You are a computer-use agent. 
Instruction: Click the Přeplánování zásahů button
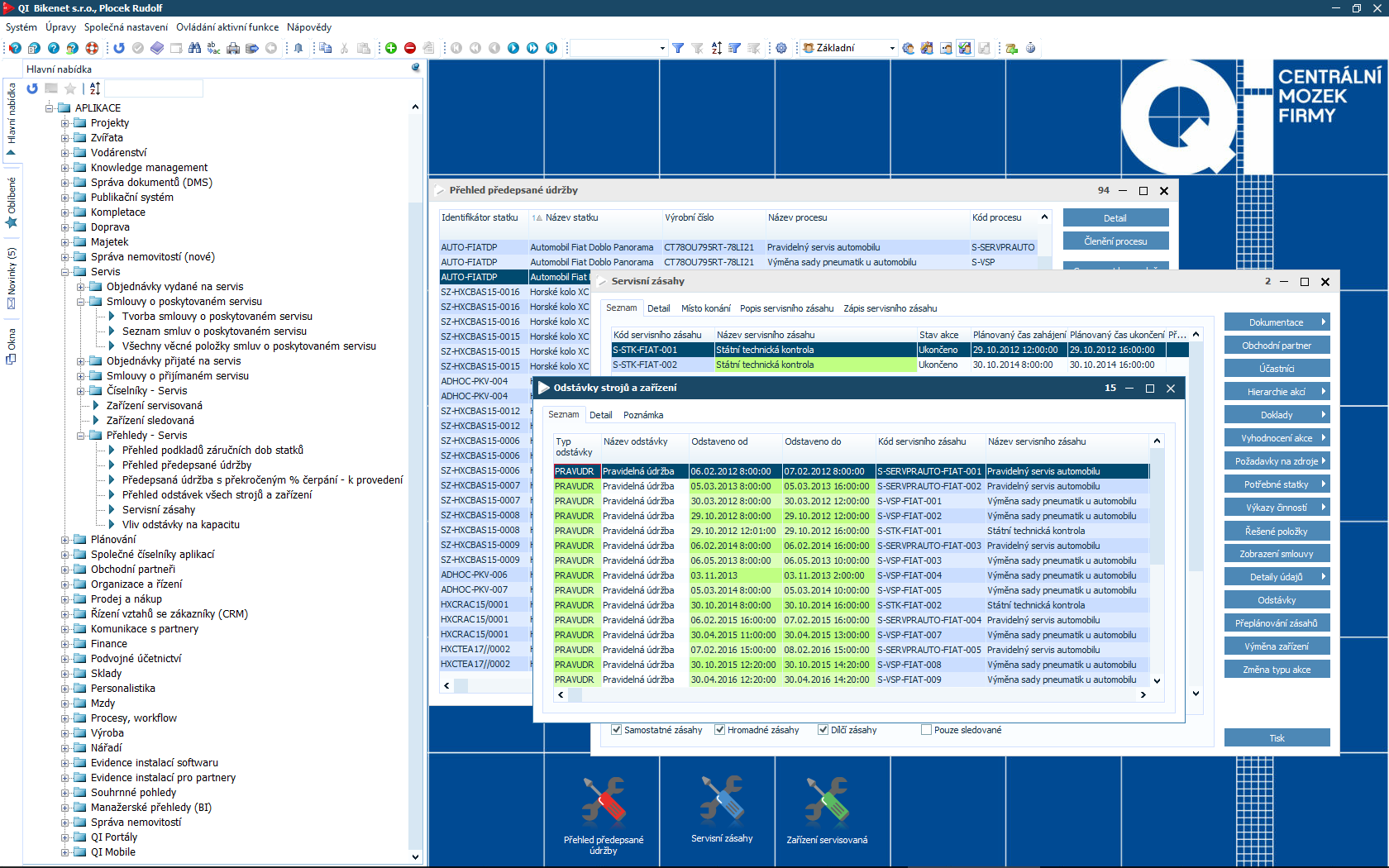(x=1277, y=623)
